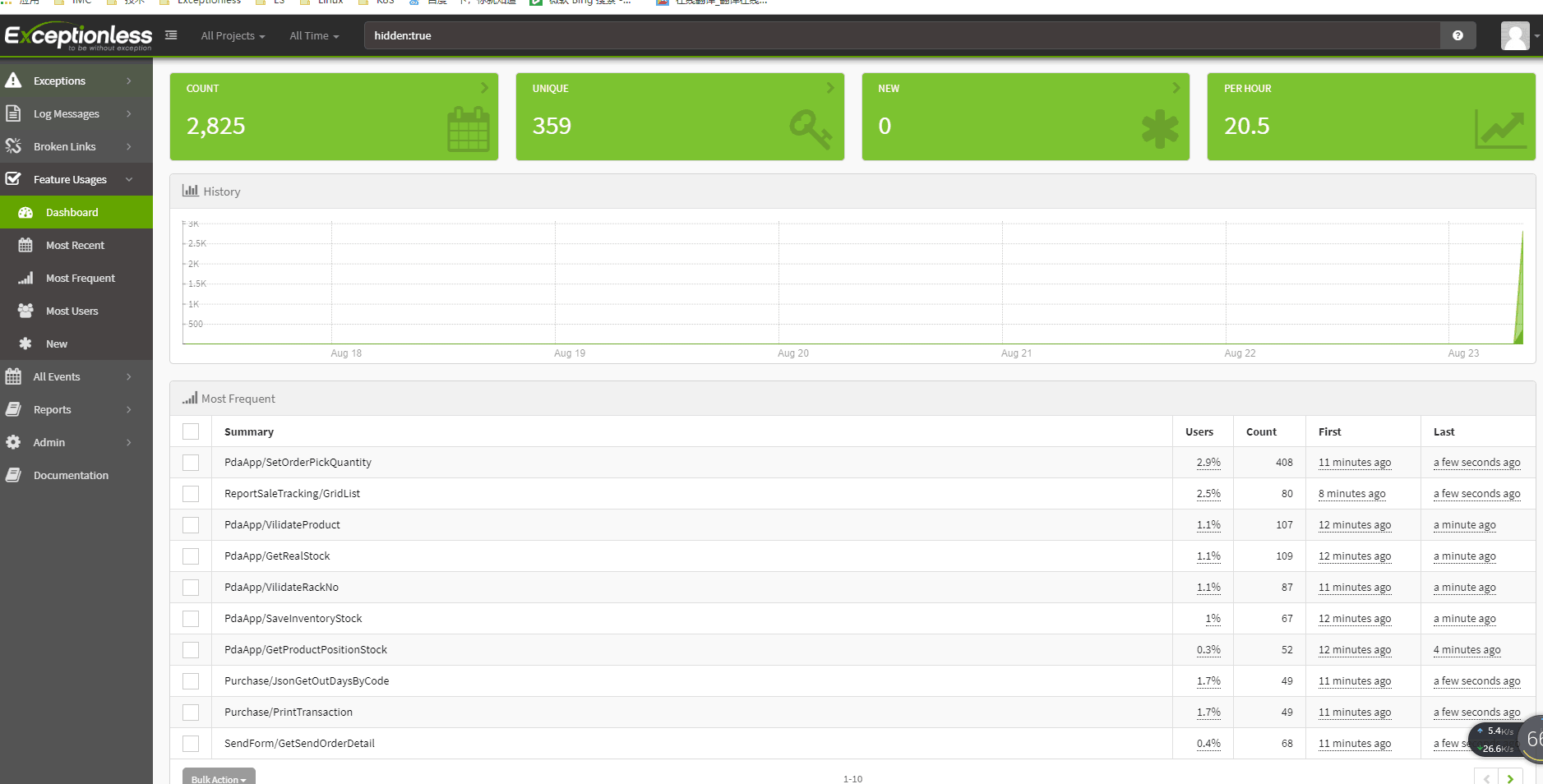Click the next page arrow below the table
Screen dimensions: 1543x784
[x=1511, y=778]
